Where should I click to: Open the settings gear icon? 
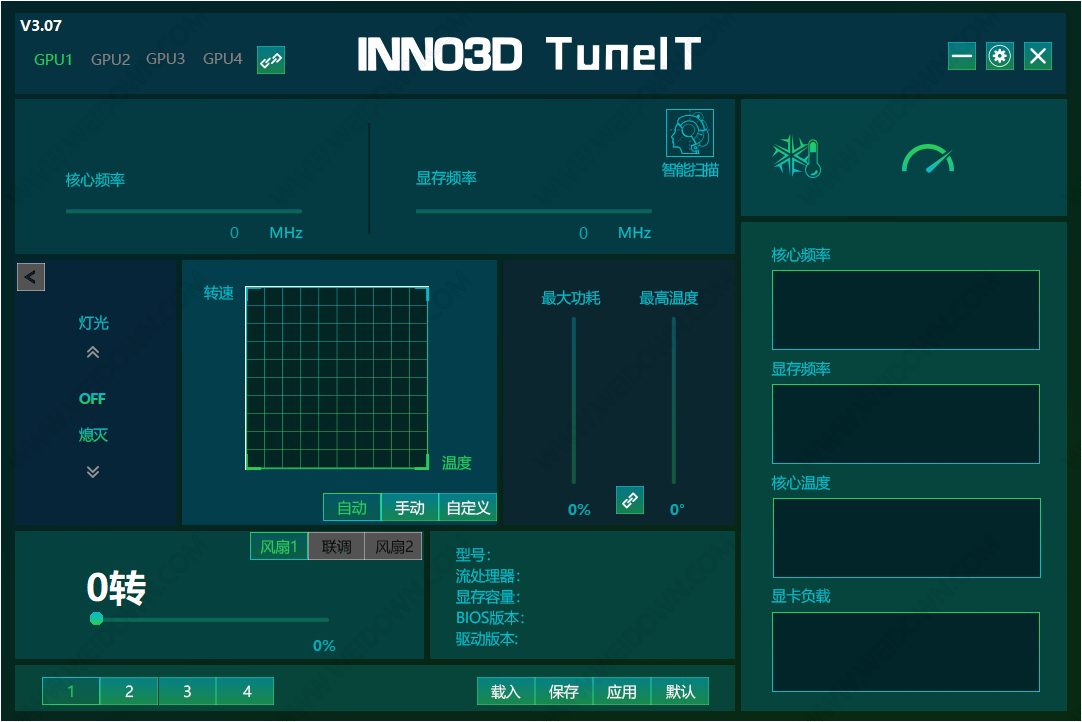point(999,56)
